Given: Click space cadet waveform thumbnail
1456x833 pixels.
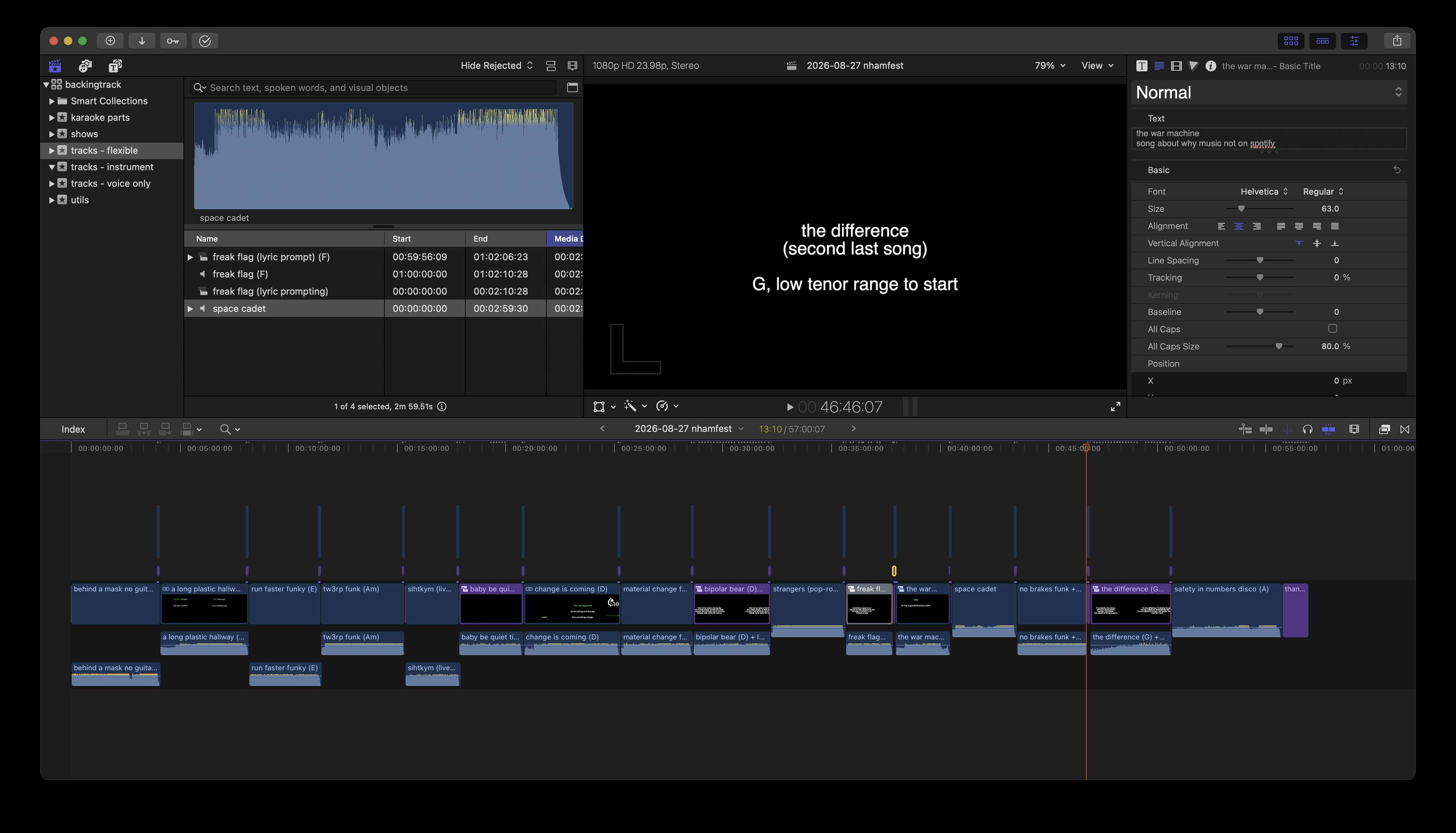Looking at the screenshot, I should click(x=383, y=156).
